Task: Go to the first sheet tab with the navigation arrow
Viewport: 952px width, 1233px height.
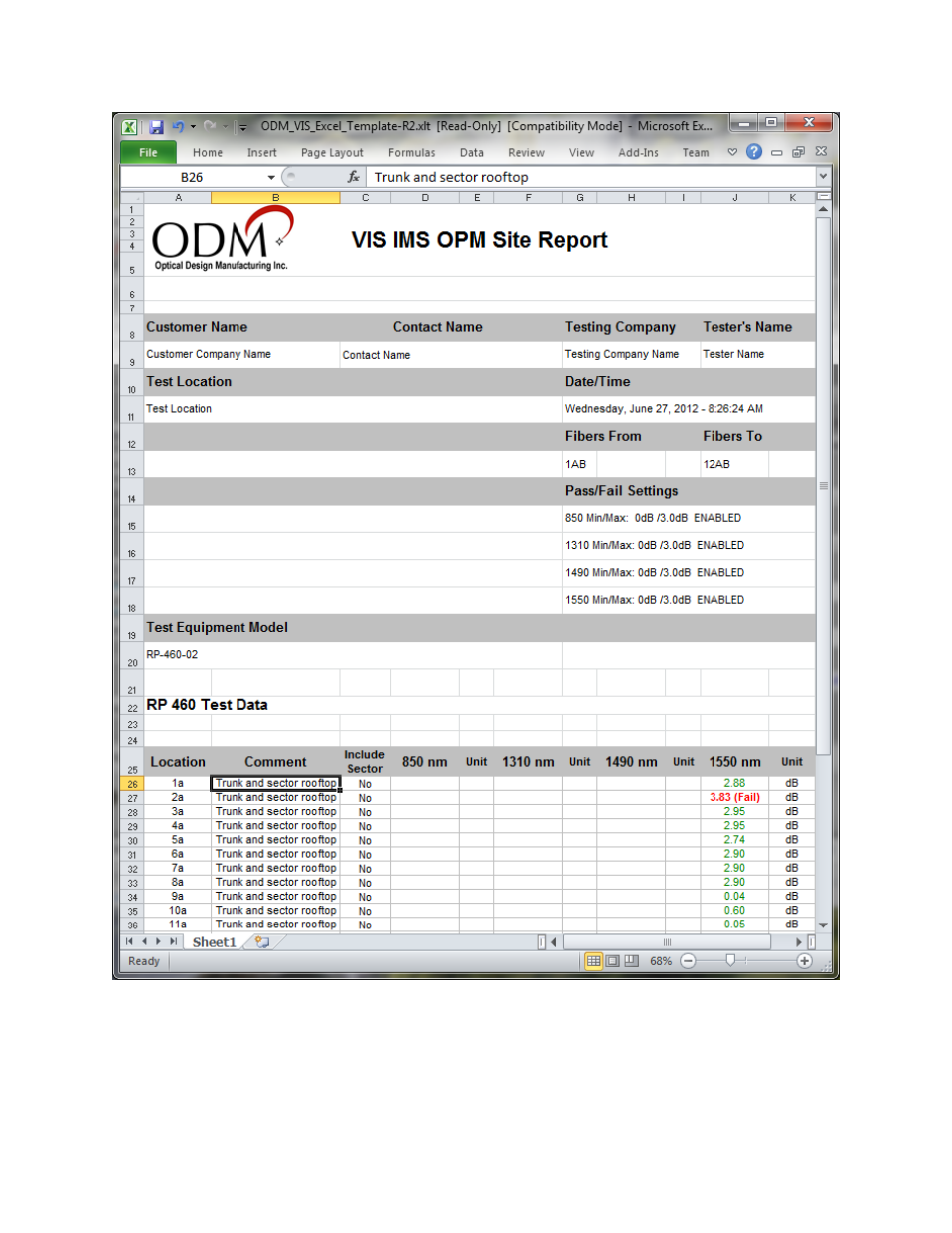Action: point(129,941)
